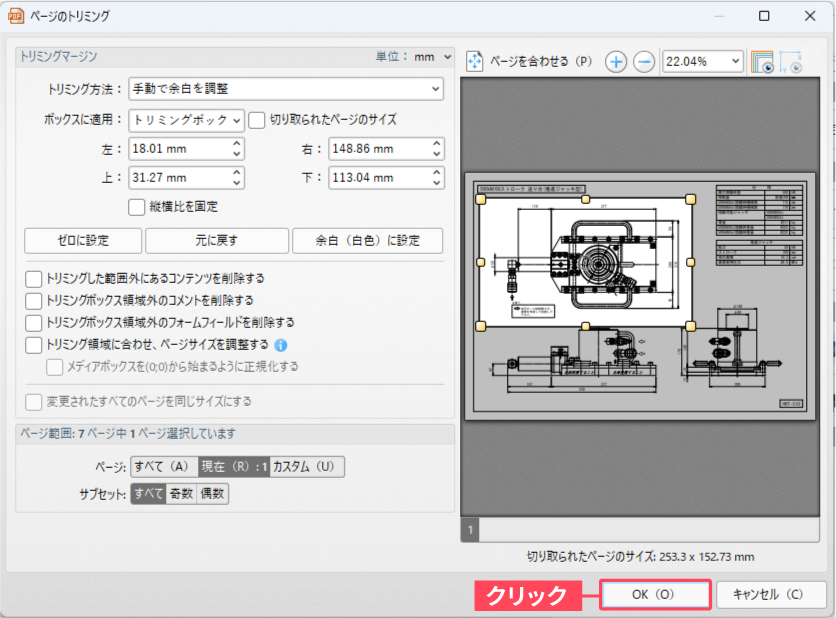Click the 左 margin field showing 18.01 mm
This screenshot has width=836, height=618.
[x=180, y=149]
